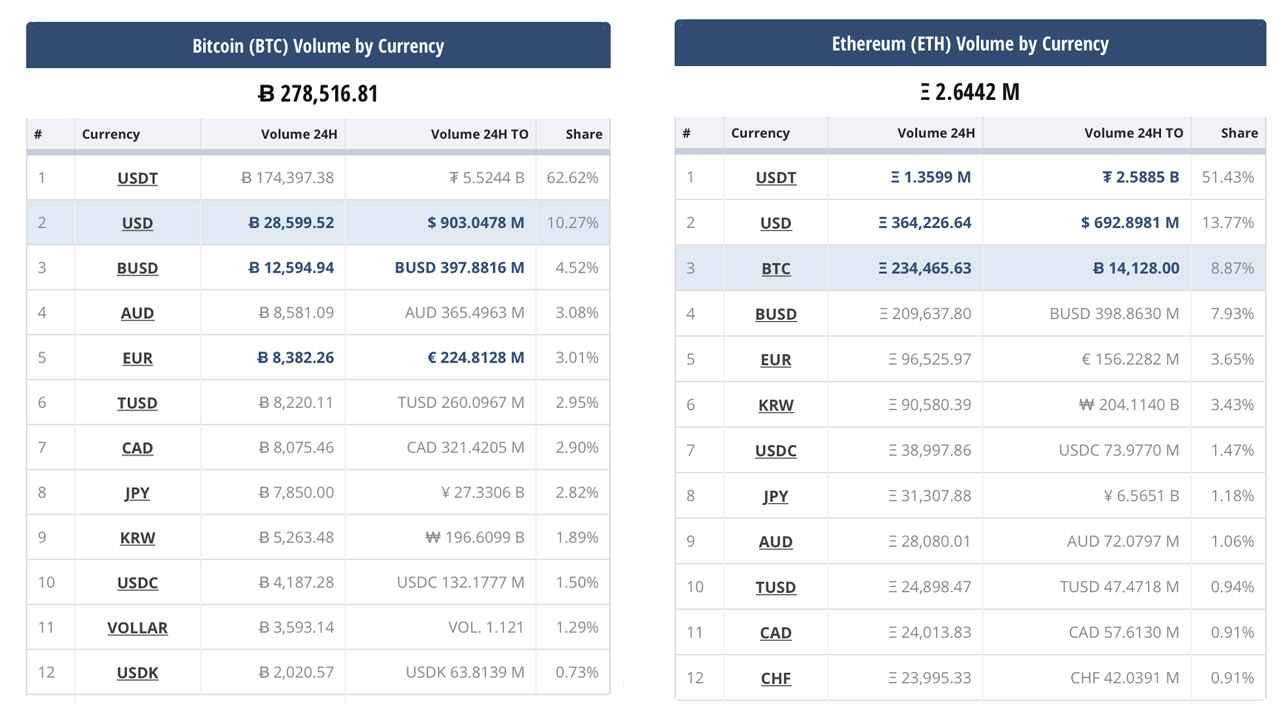Open USDC link in Bitcoin table
1280x720 pixels.
coord(137,583)
